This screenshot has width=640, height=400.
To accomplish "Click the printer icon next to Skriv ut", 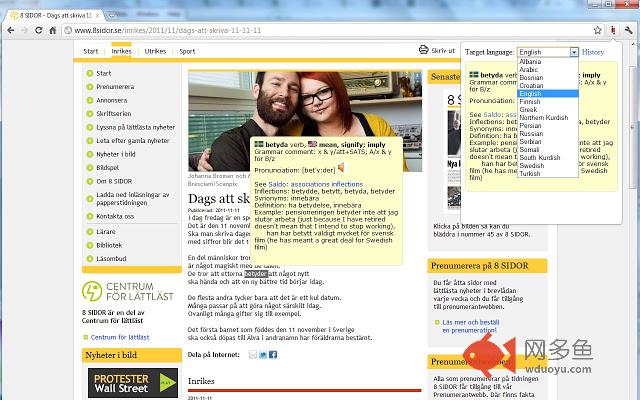I will 423,50.
